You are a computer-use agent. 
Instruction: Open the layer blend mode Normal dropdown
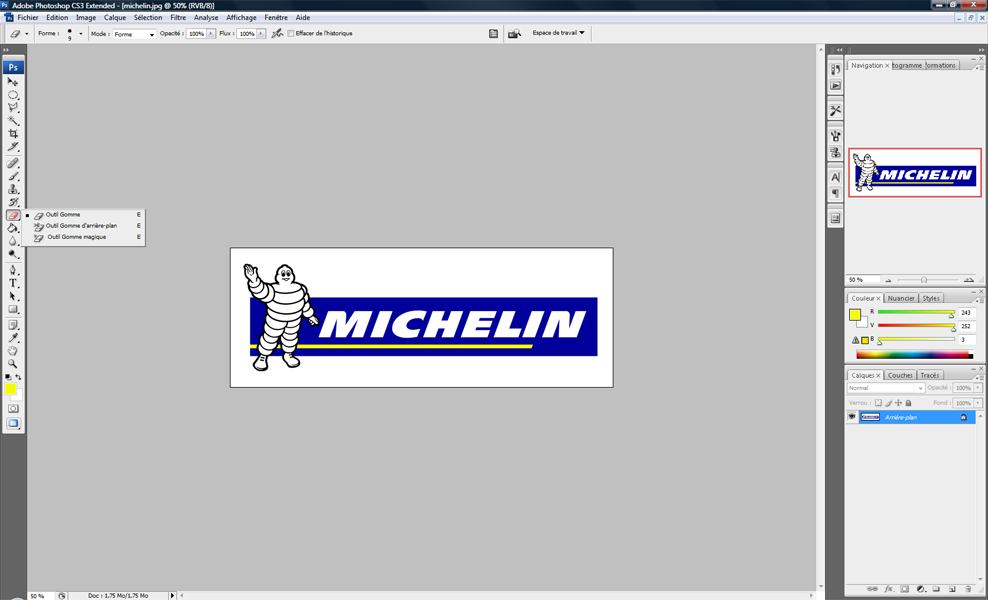(885, 388)
